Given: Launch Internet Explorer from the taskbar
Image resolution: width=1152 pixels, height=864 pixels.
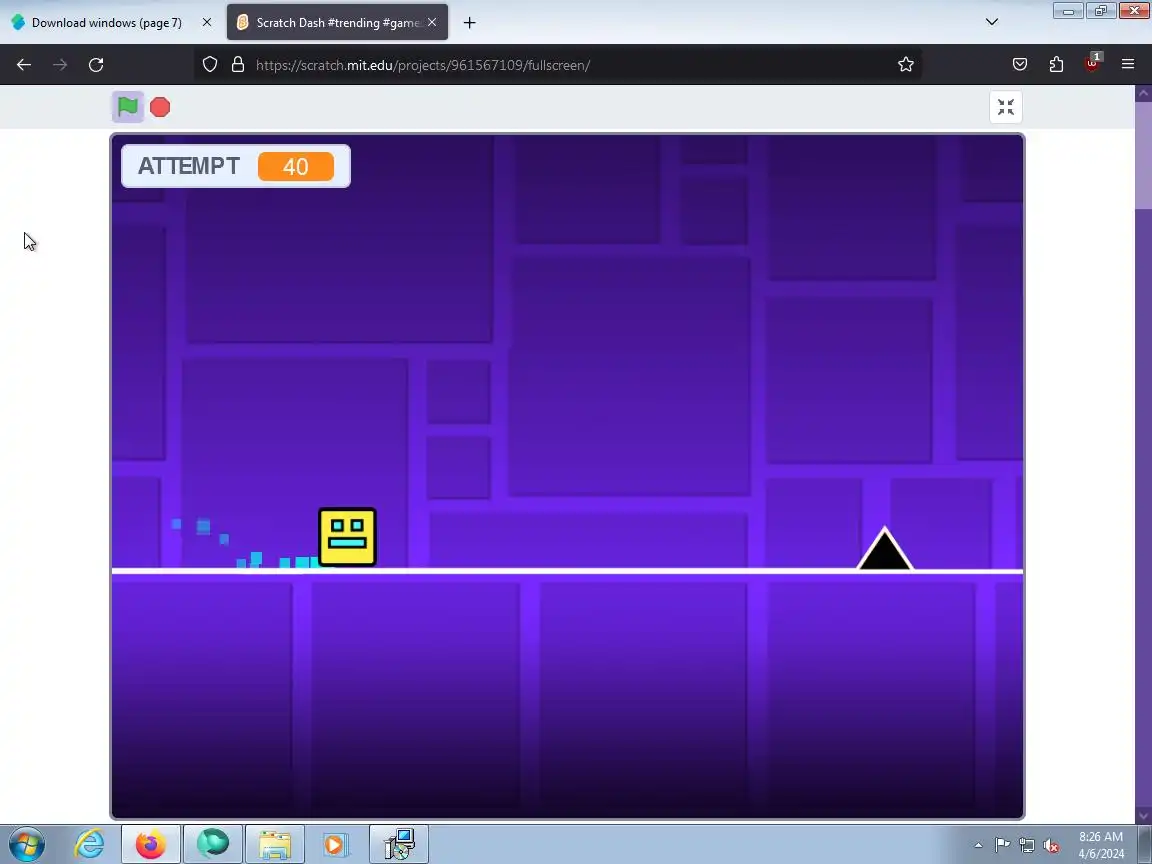Looking at the screenshot, I should click(90, 844).
